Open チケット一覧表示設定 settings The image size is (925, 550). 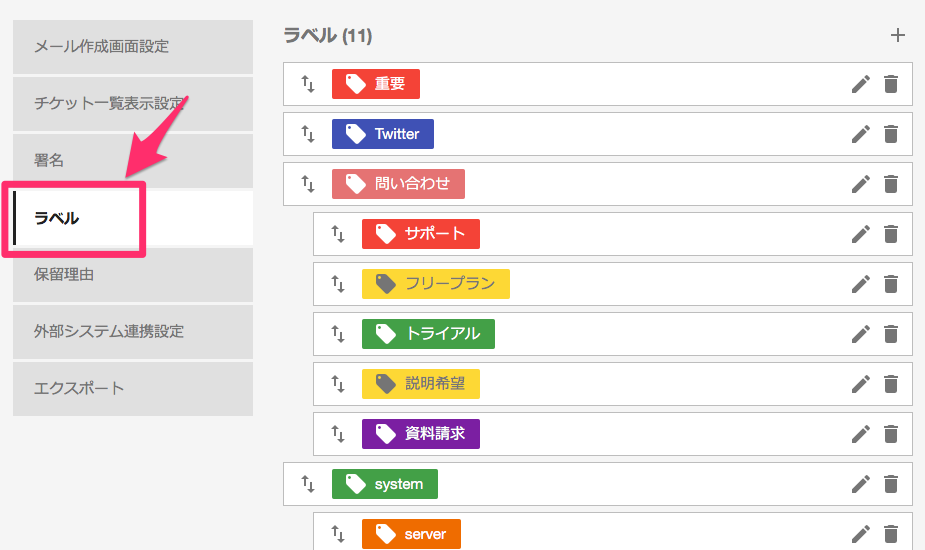click(x=133, y=104)
